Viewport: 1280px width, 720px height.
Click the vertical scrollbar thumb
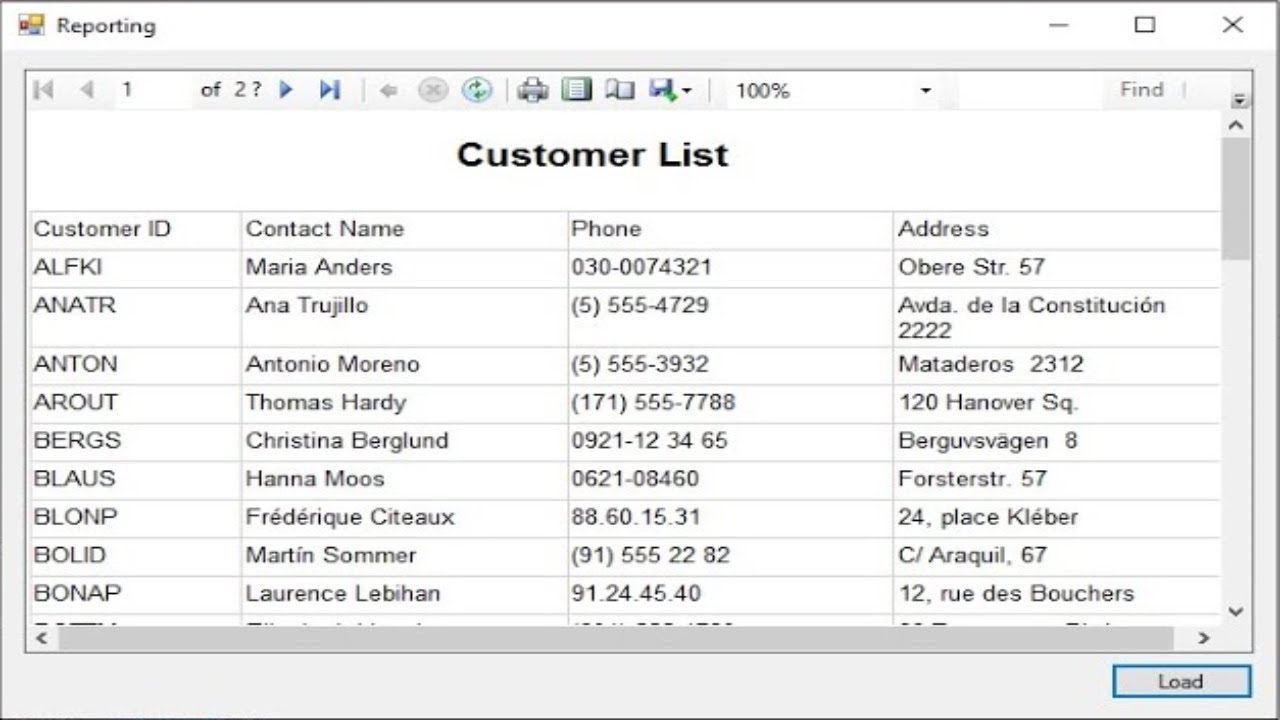[x=1236, y=198]
